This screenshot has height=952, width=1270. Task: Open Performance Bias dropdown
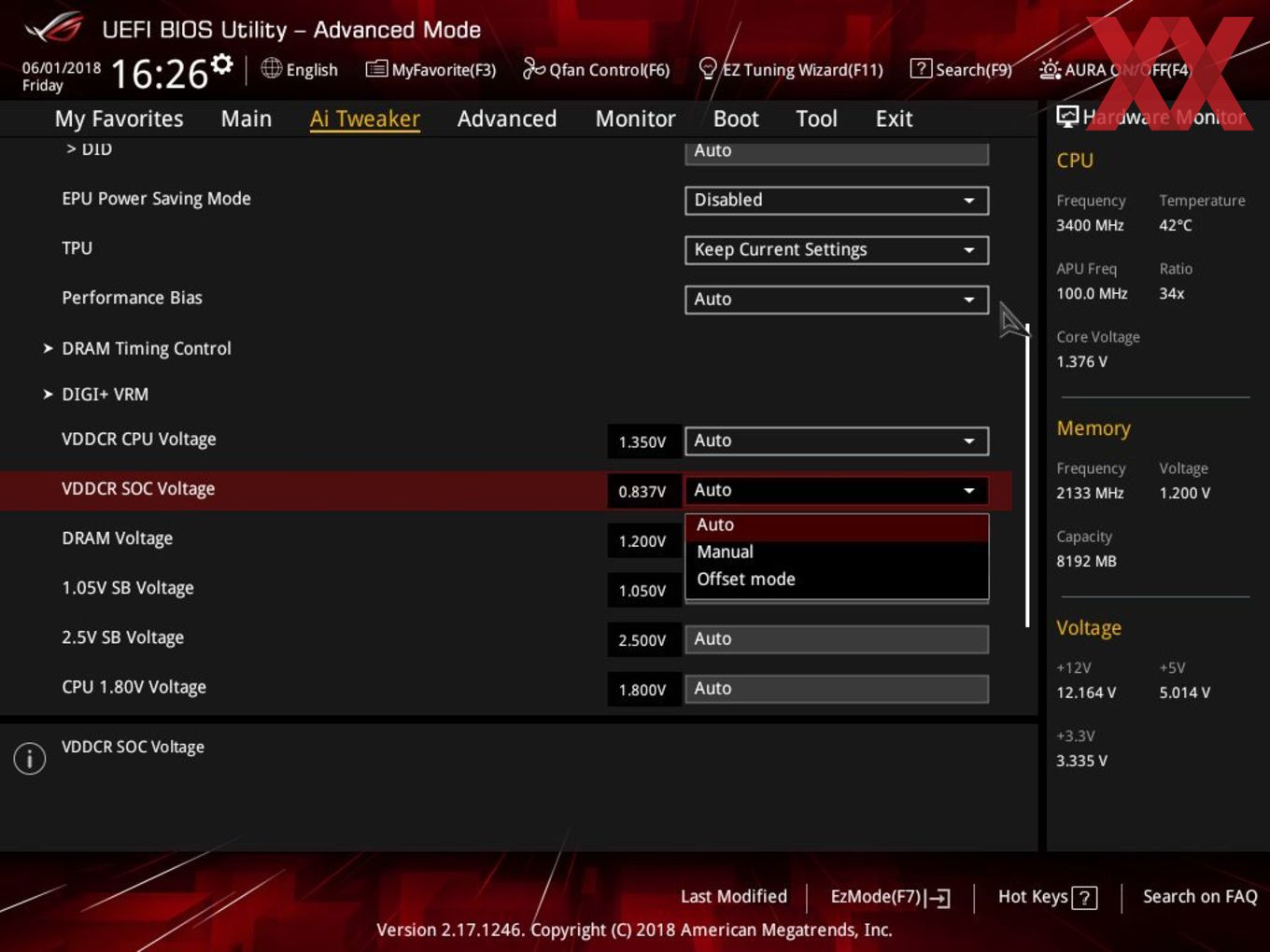tap(837, 299)
